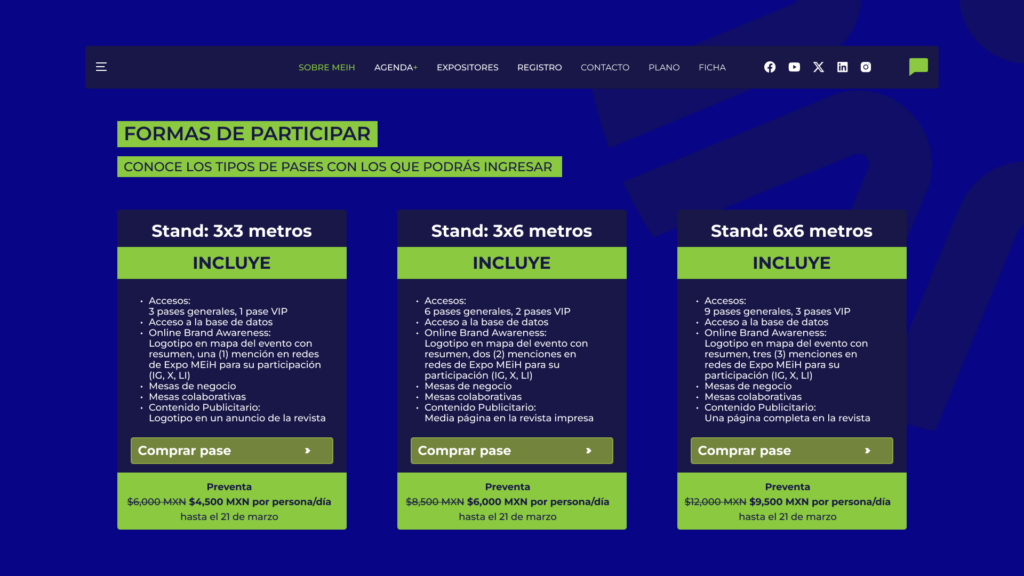
Task: Click the arrow on 3x3 Comprar pase
Action: tap(307, 451)
